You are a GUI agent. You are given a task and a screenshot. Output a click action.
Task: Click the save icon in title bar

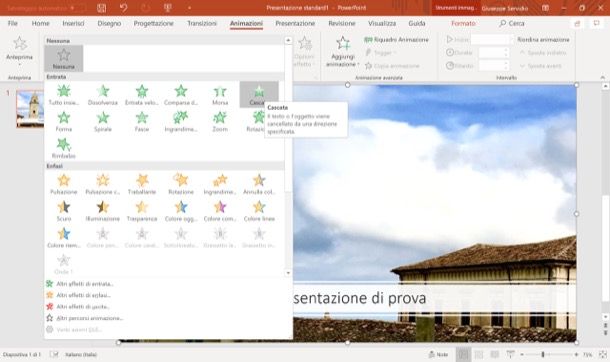(102, 8)
